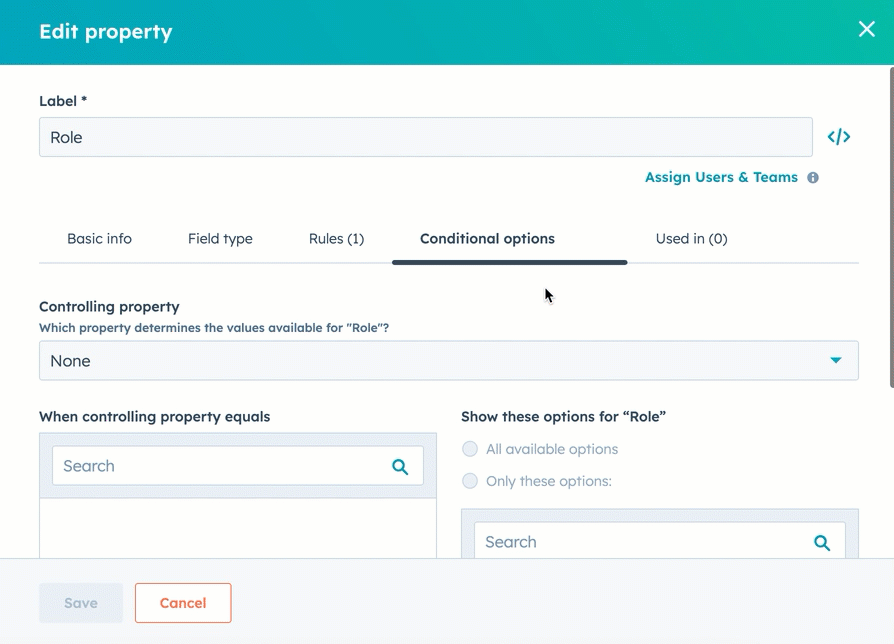This screenshot has width=894, height=644.
Task: Click the info icon next to Assign Users & Teams
Action: (813, 178)
